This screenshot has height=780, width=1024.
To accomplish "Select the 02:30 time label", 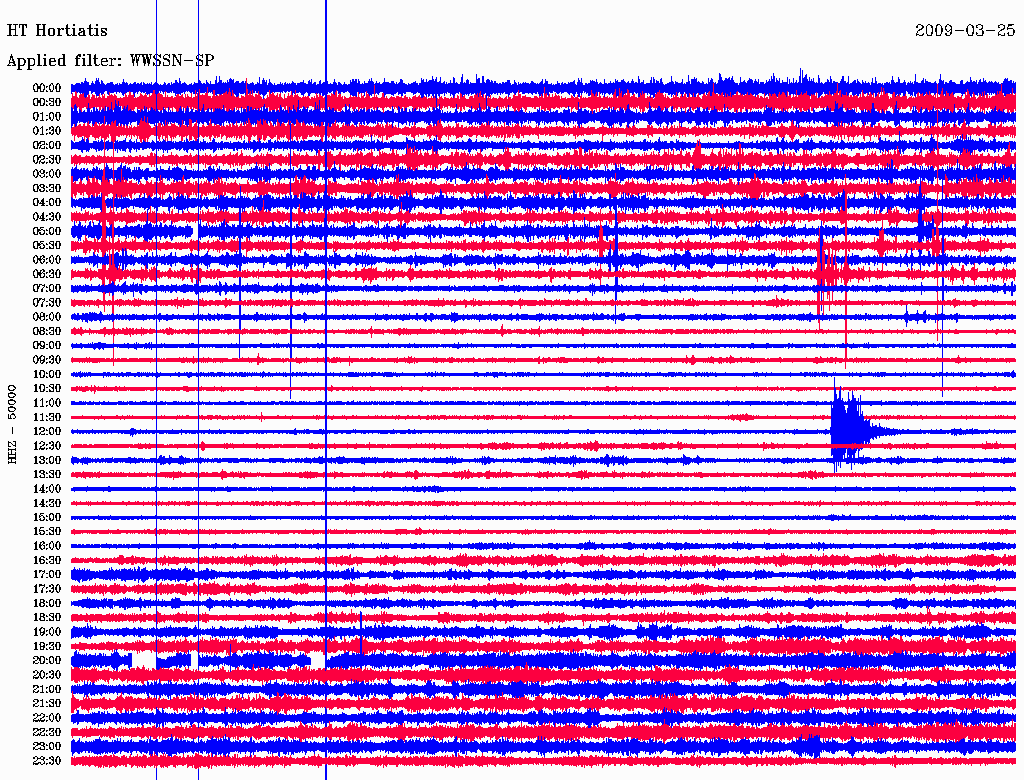I will 47,160.
